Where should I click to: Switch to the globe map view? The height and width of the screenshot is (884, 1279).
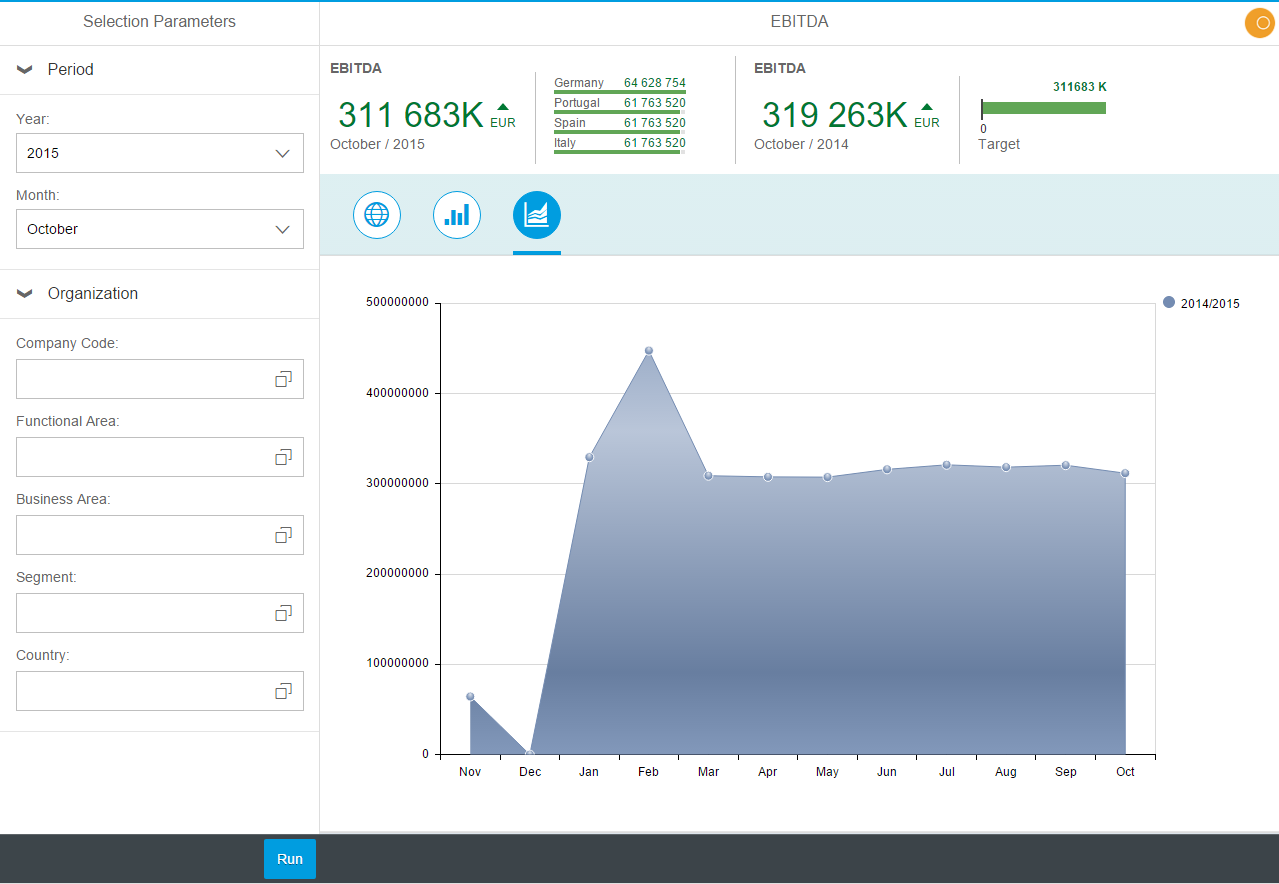pyautogui.click(x=377, y=215)
